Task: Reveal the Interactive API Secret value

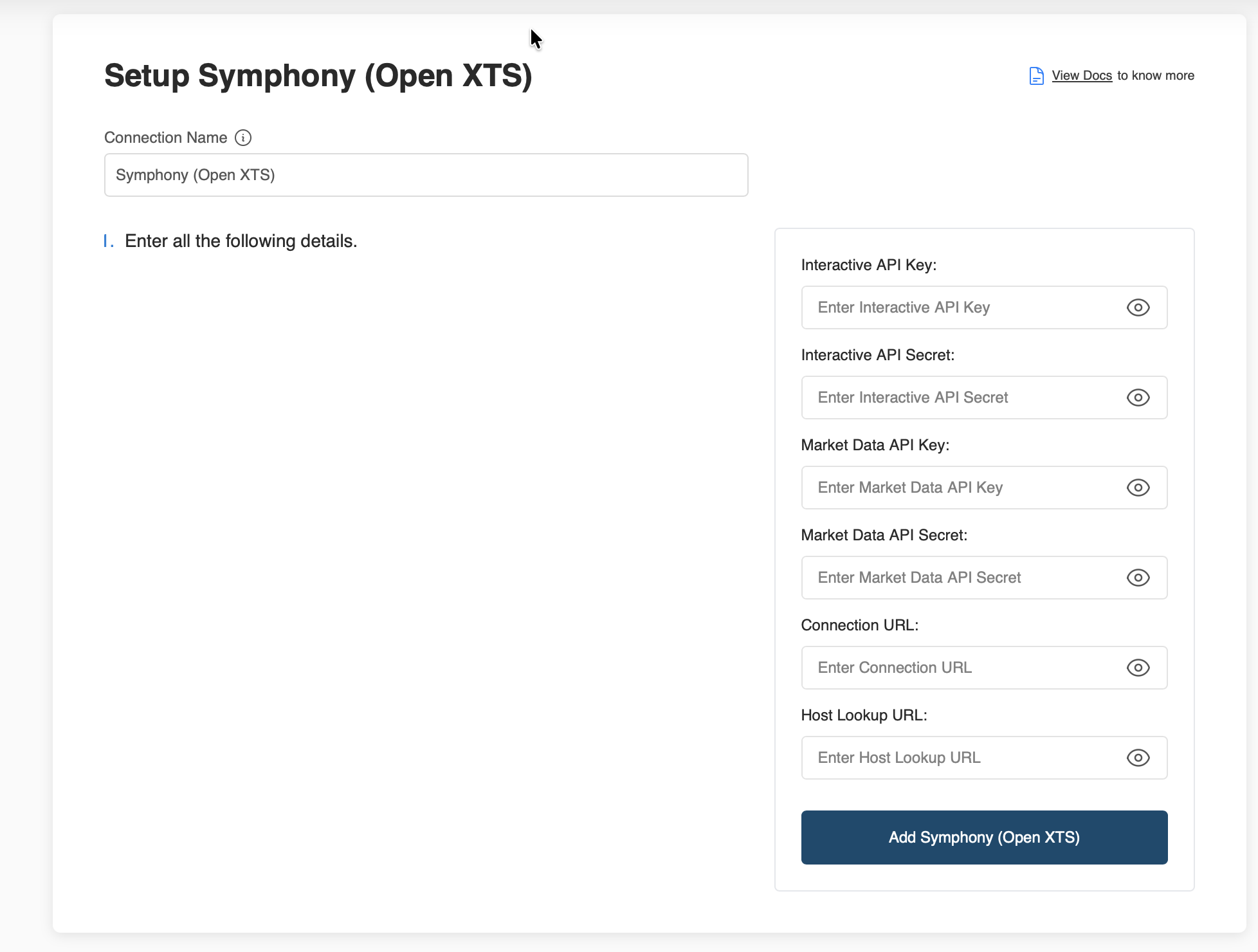Action: (1138, 398)
